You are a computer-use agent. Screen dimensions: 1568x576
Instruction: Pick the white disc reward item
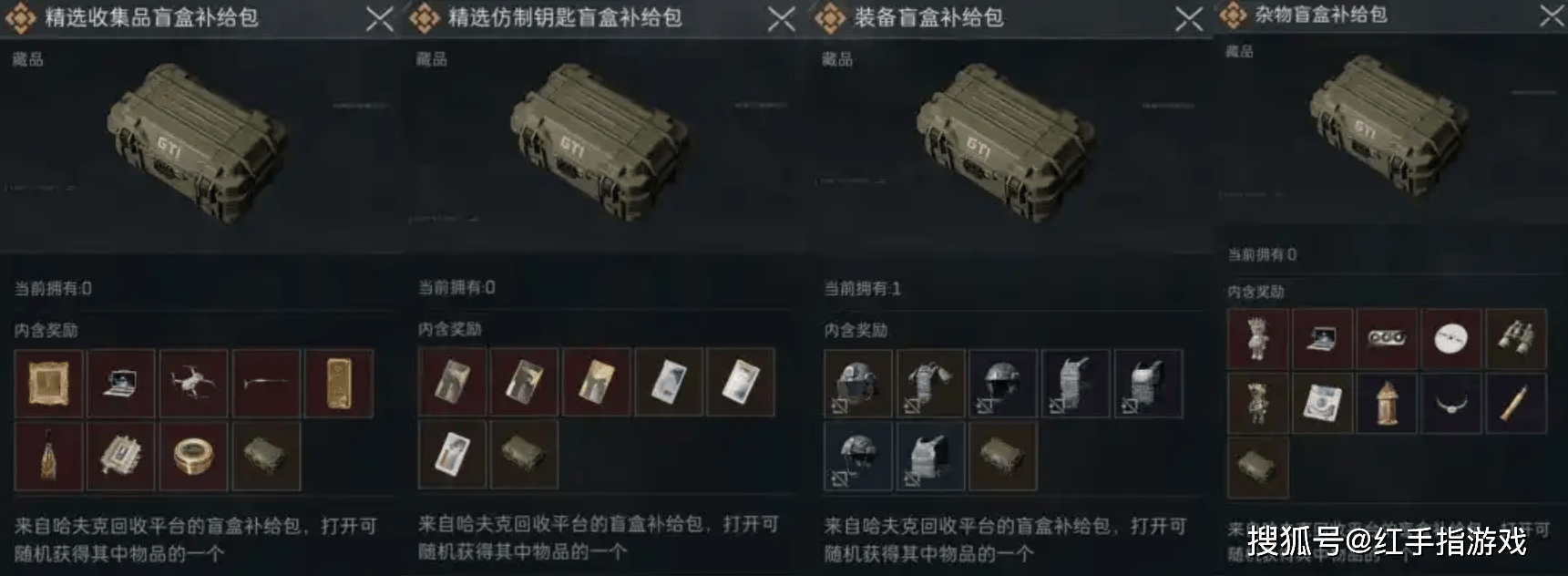[1451, 339]
